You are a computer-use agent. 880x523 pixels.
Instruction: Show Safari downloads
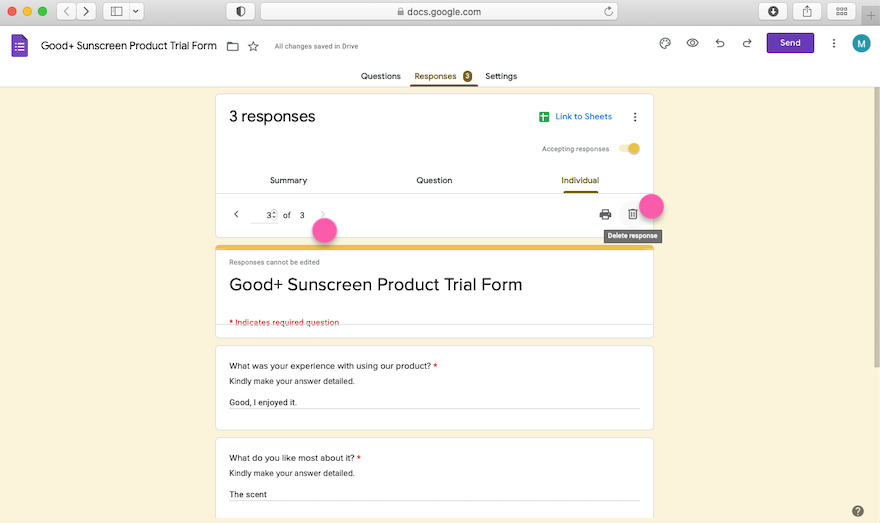point(773,11)
